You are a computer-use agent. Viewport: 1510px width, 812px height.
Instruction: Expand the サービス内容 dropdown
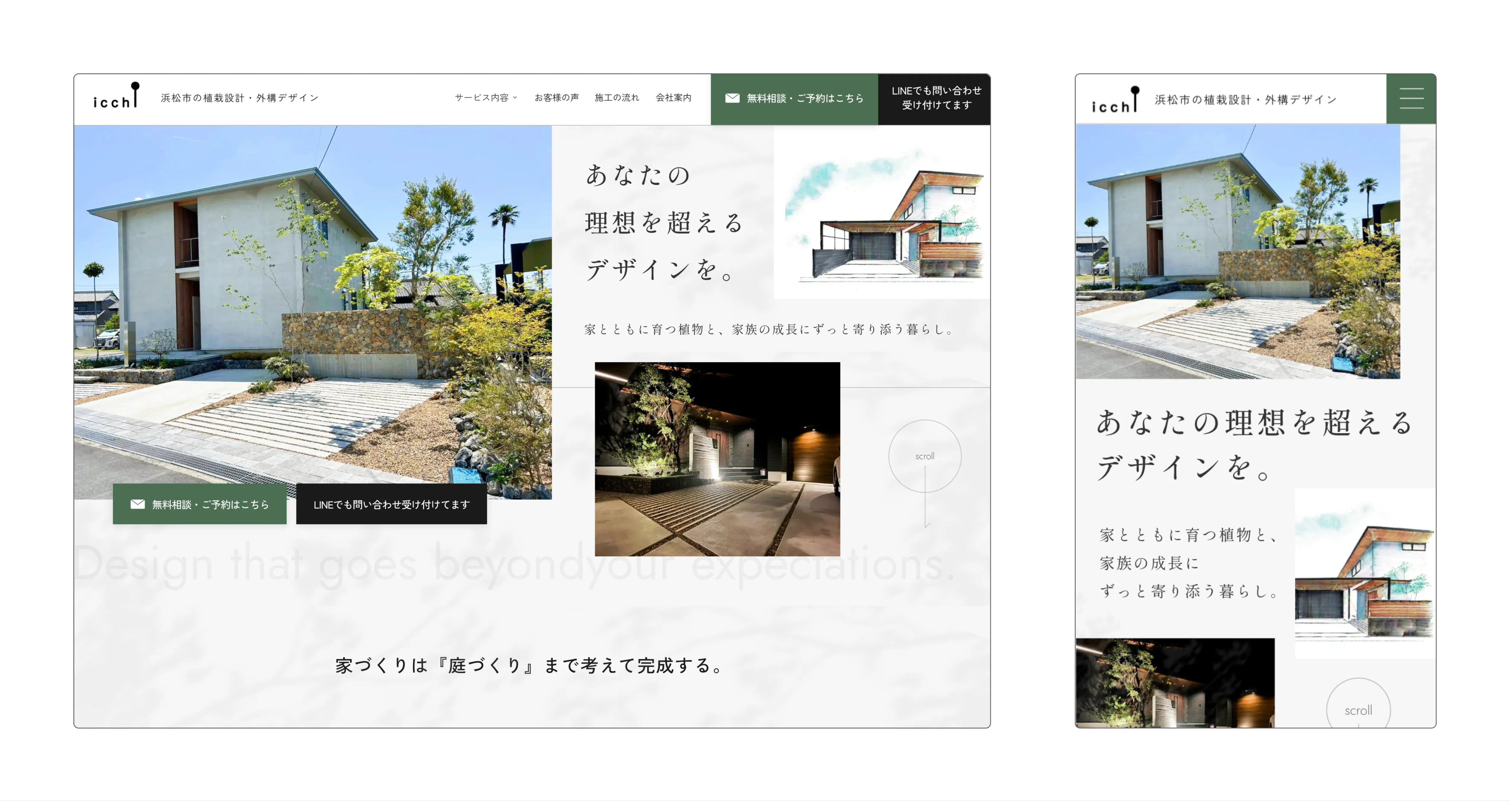coord(485,98)
